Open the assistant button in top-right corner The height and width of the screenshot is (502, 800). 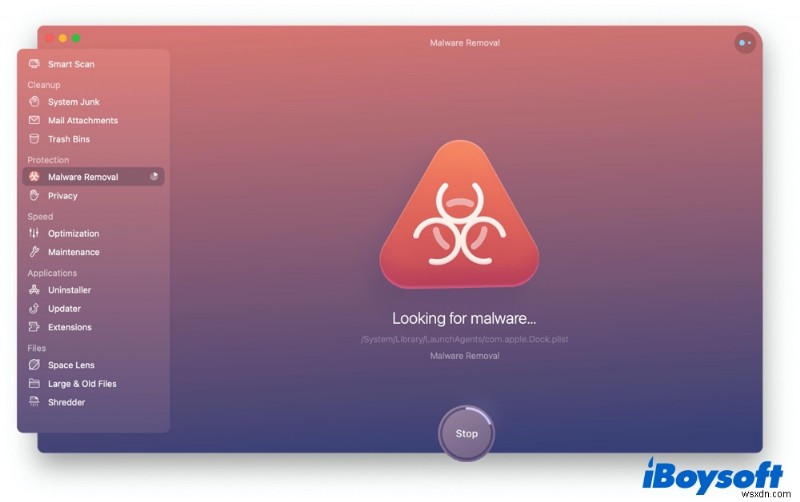745,43
